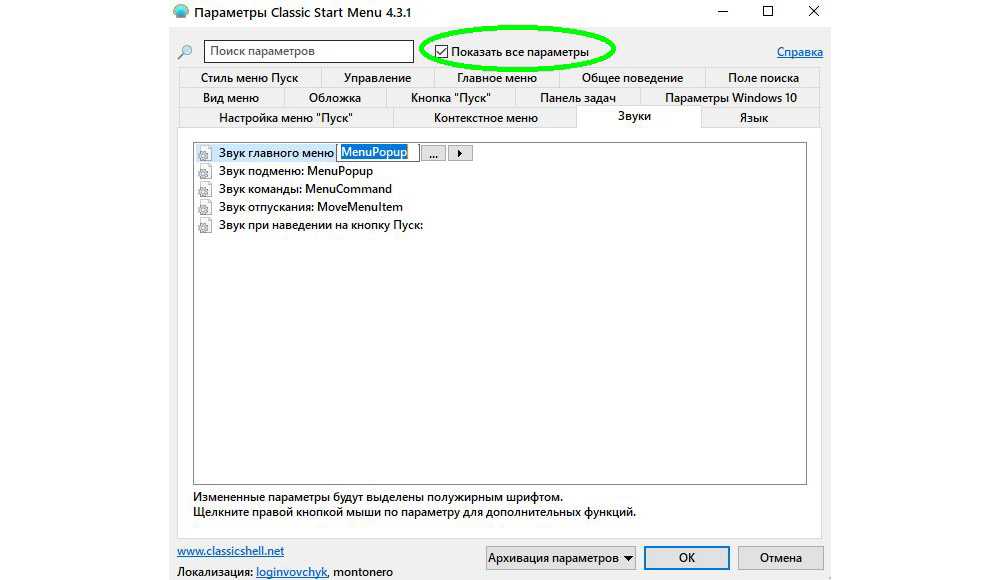This screenshot has height=580, width=1000.
Task: Open the Справка help link
Action: 799,52
